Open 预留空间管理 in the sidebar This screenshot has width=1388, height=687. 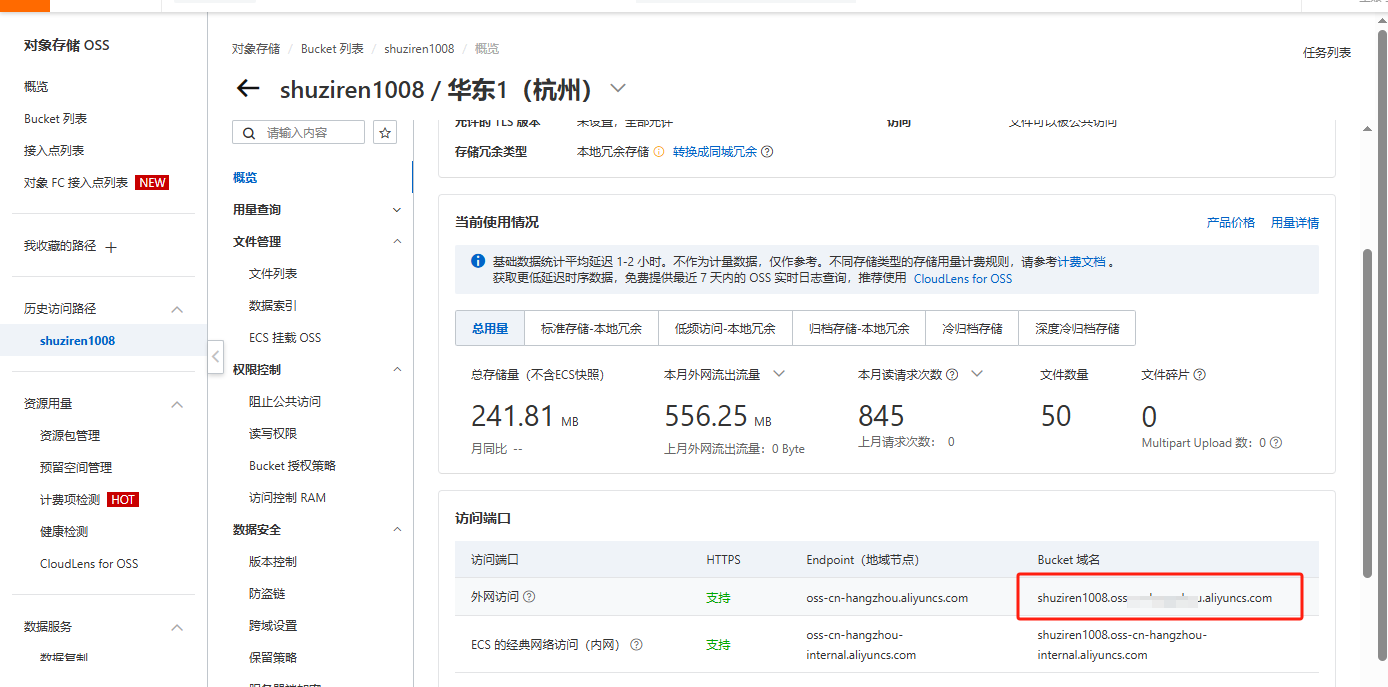point(76,468)
